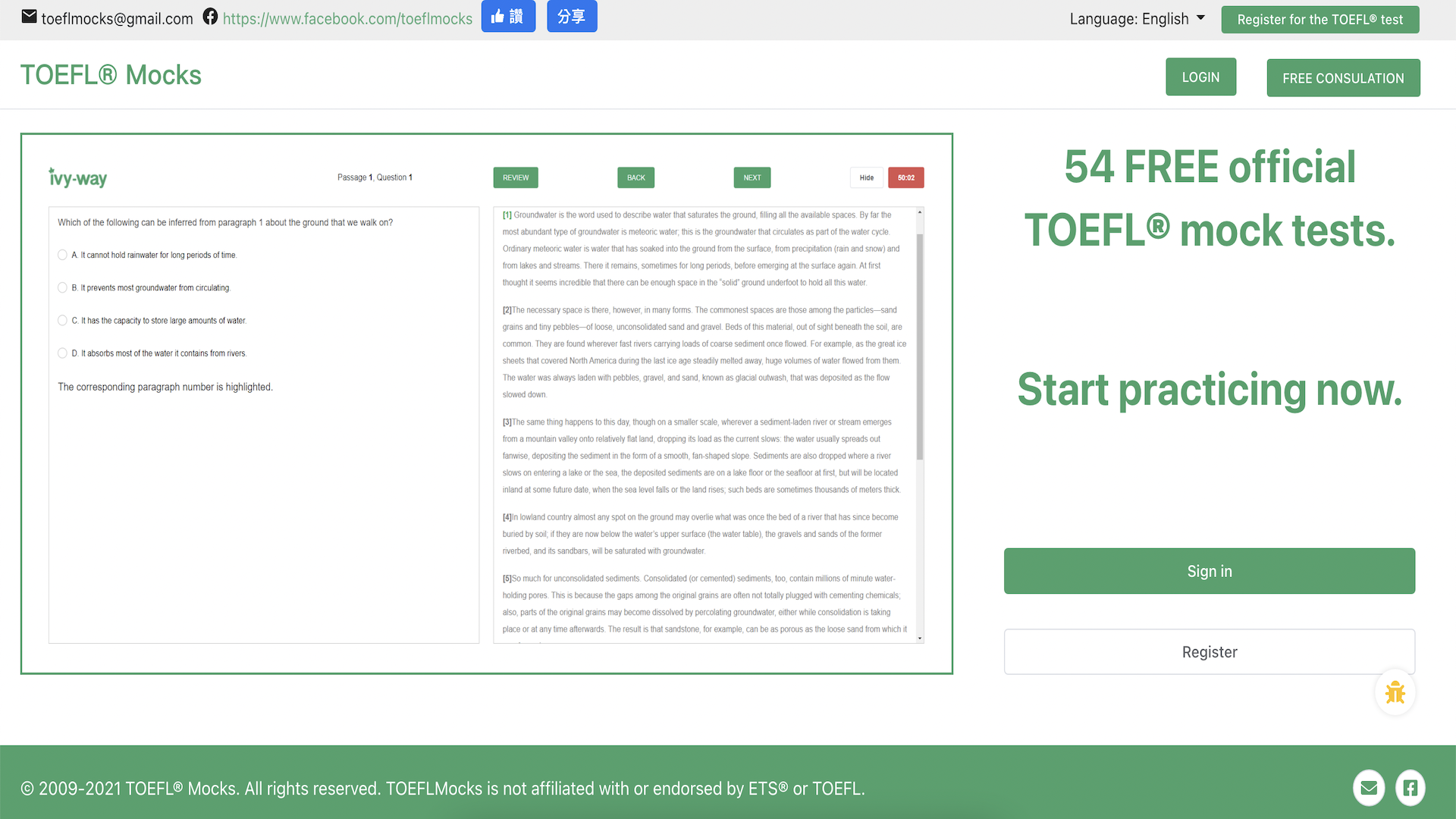Select answer C about storing large amounts
The image size is (1456, 819).
point(63,320)
